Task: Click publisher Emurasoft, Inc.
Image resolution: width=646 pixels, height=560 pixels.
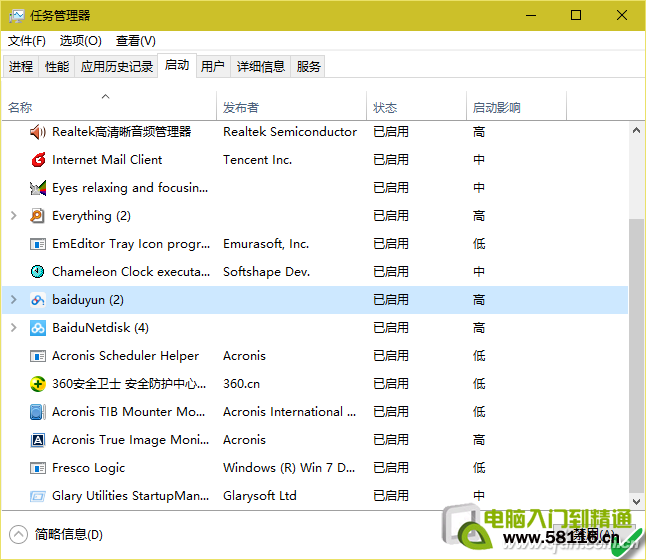Action: click(x=266, y=244)
